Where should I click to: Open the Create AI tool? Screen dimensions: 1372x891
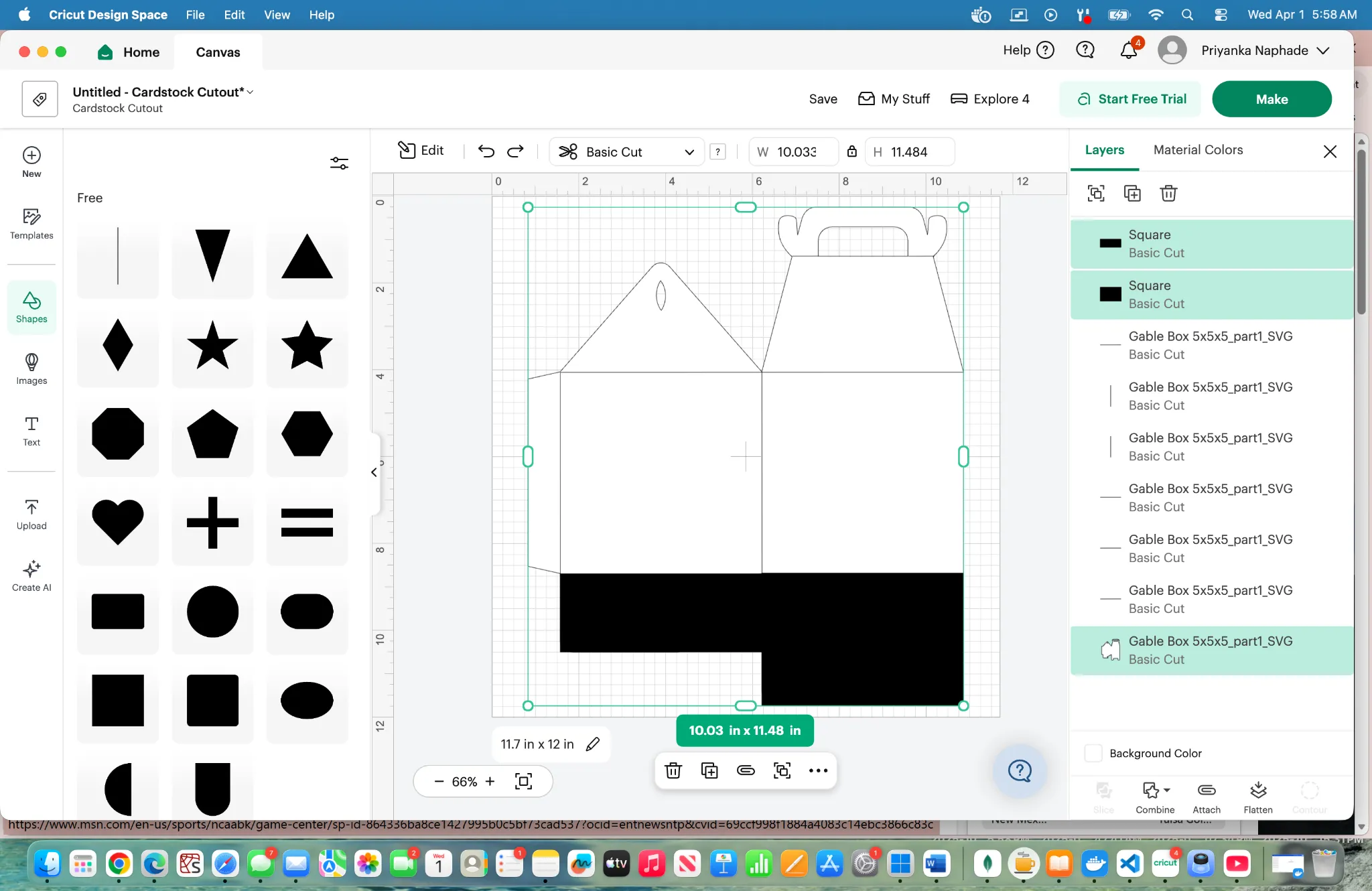(x=31, y=576)
